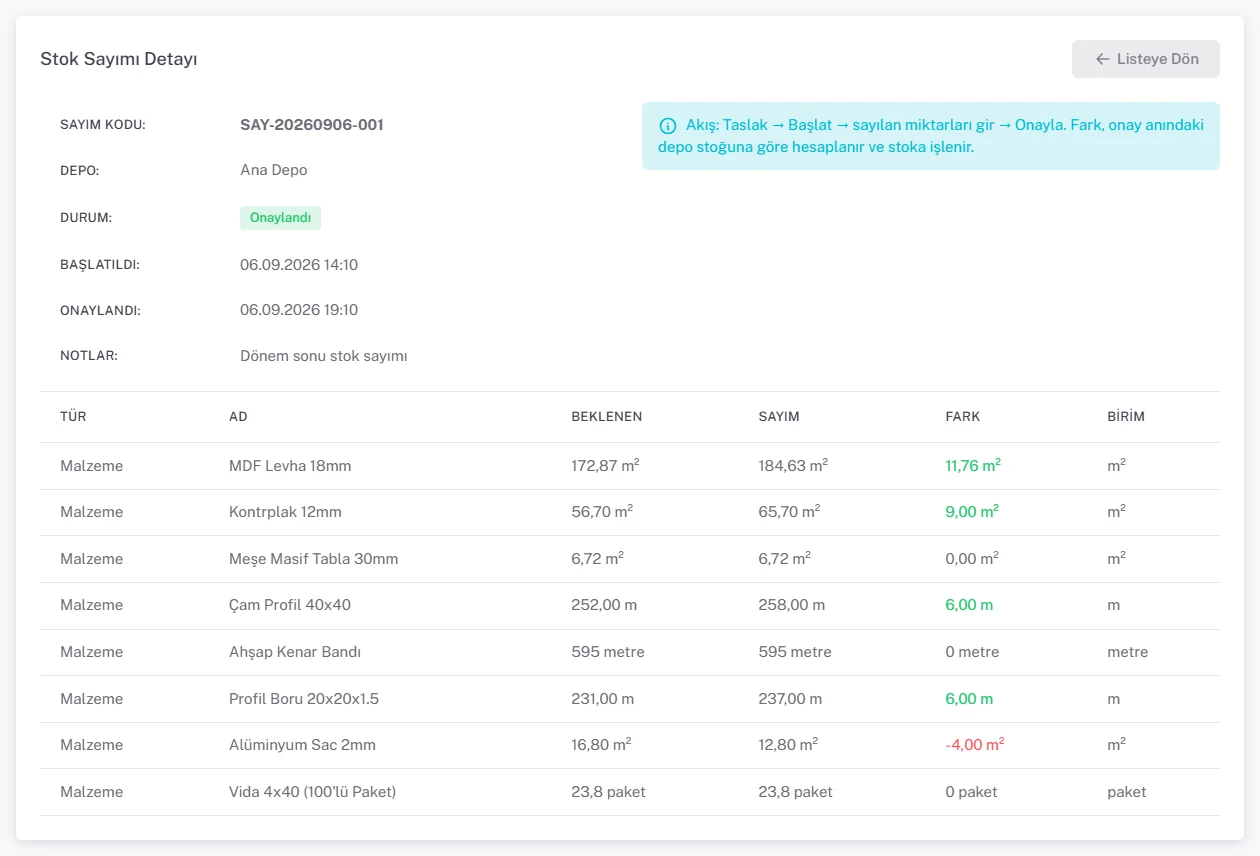Click the note Dönem sonu stok sayımı

pos(324,356)
